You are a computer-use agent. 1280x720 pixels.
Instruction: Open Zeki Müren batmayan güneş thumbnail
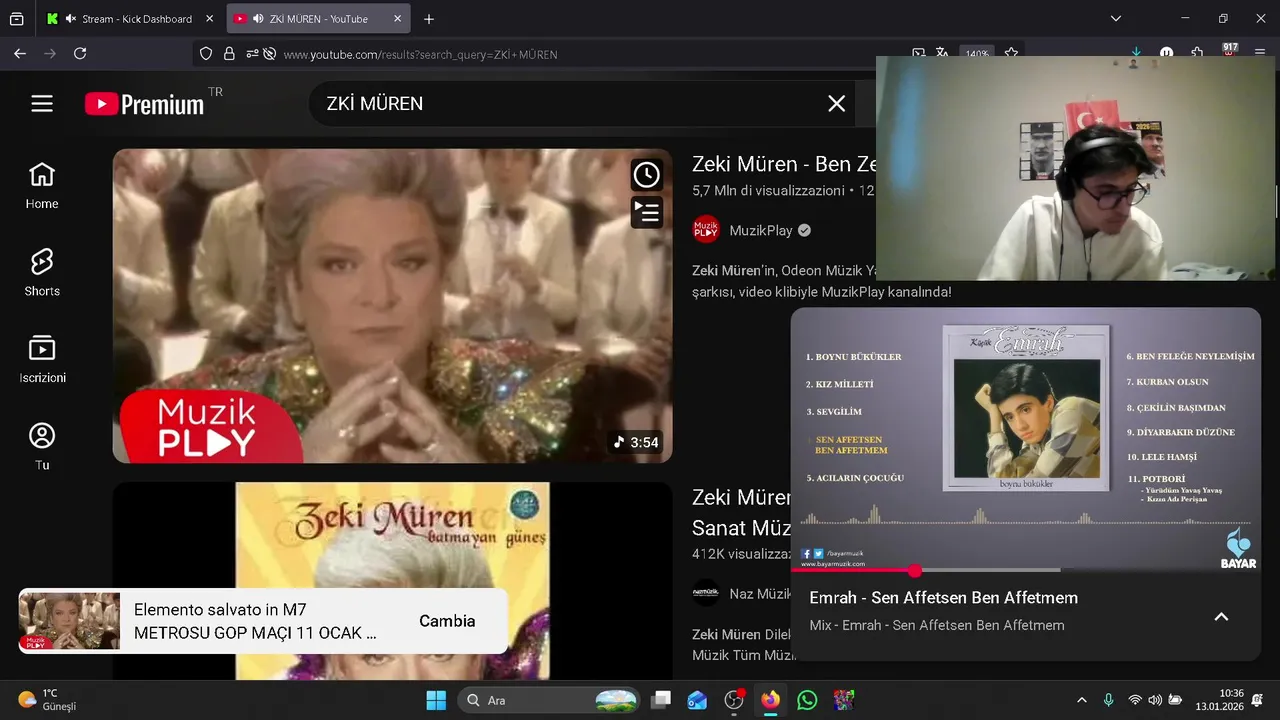click(392, 581)
